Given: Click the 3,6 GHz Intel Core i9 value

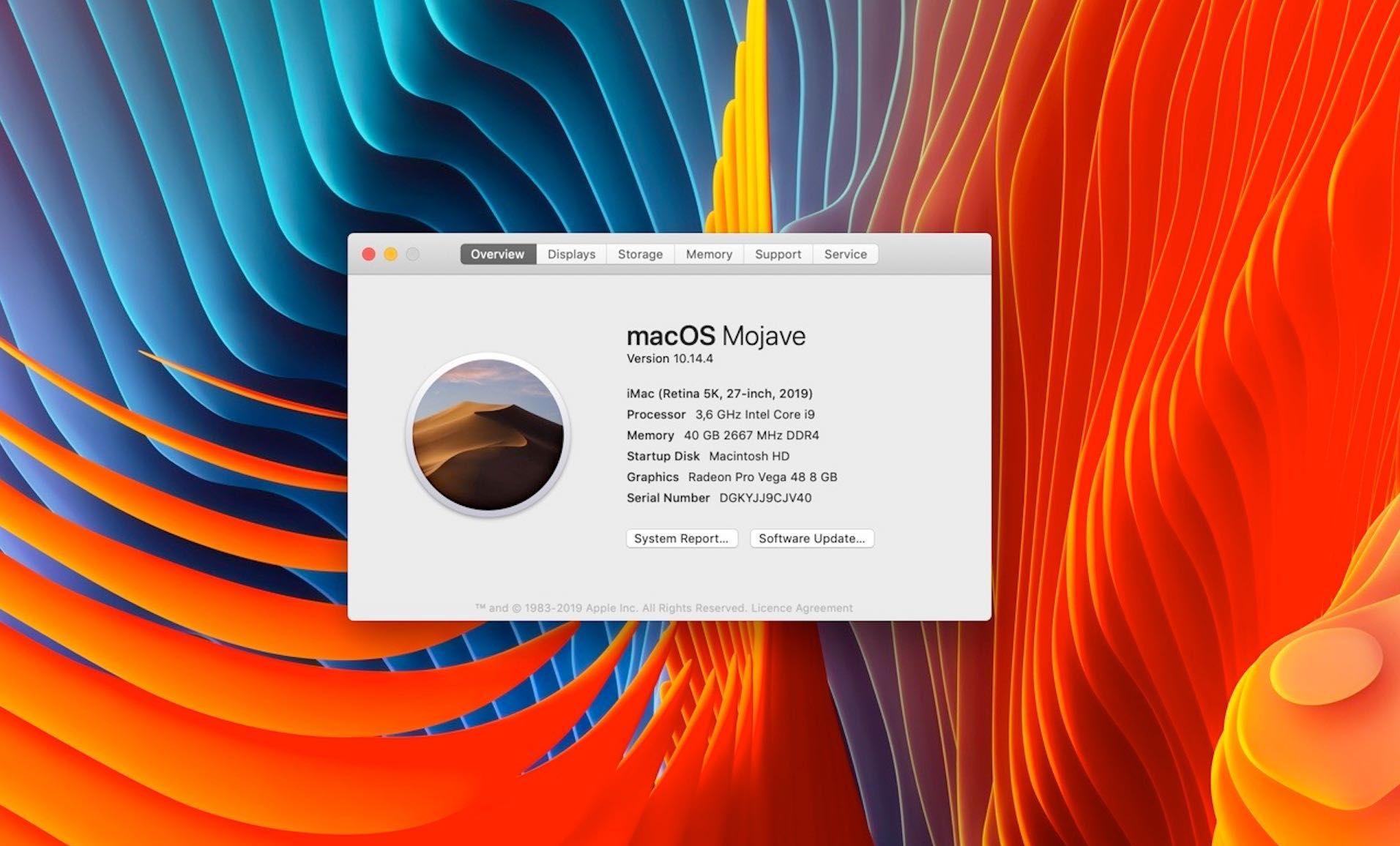Looking at the screenshot, I should (x=755, y=414).
